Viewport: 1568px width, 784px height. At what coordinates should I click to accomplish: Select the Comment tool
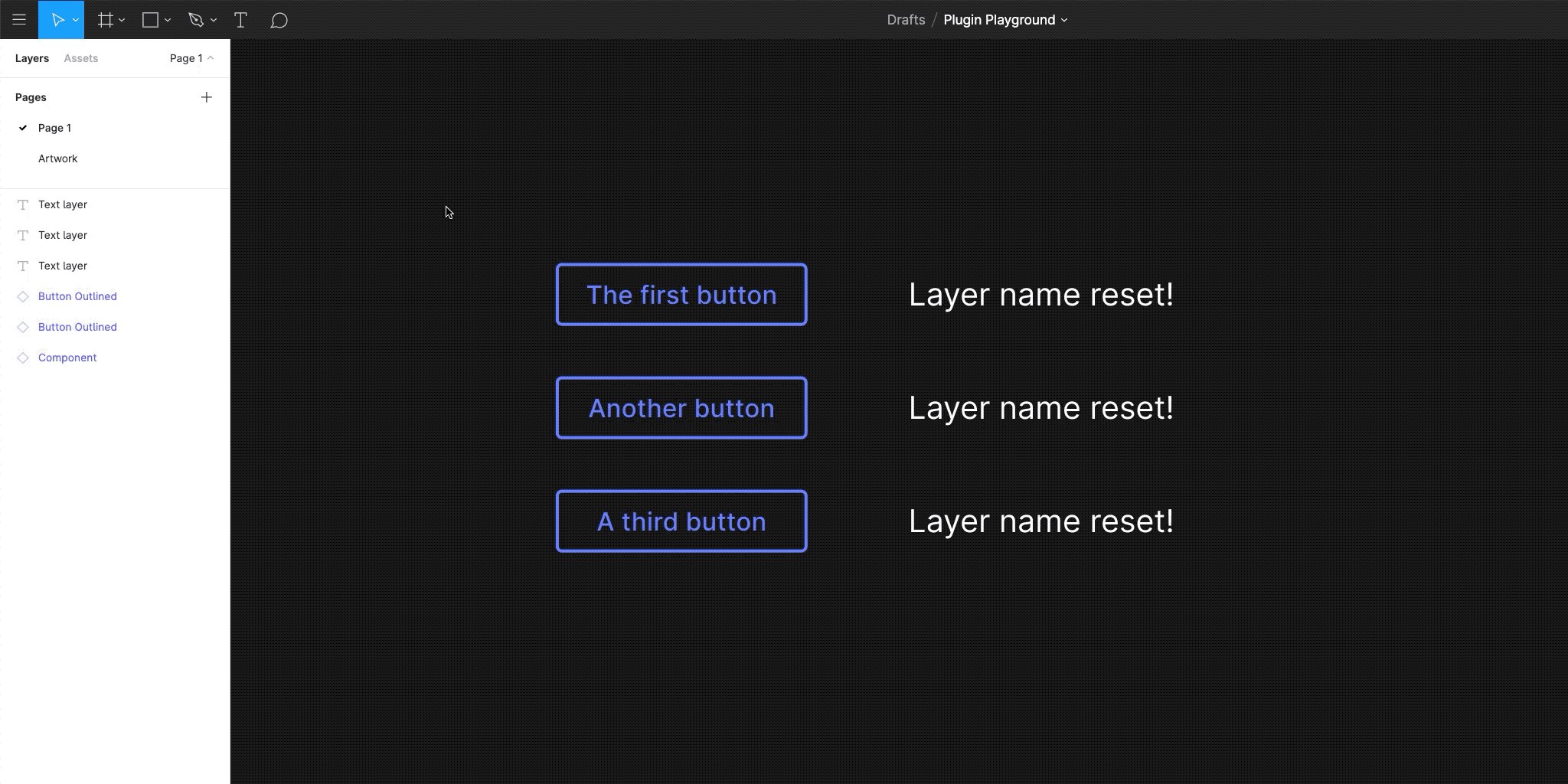tap(279, 20)
